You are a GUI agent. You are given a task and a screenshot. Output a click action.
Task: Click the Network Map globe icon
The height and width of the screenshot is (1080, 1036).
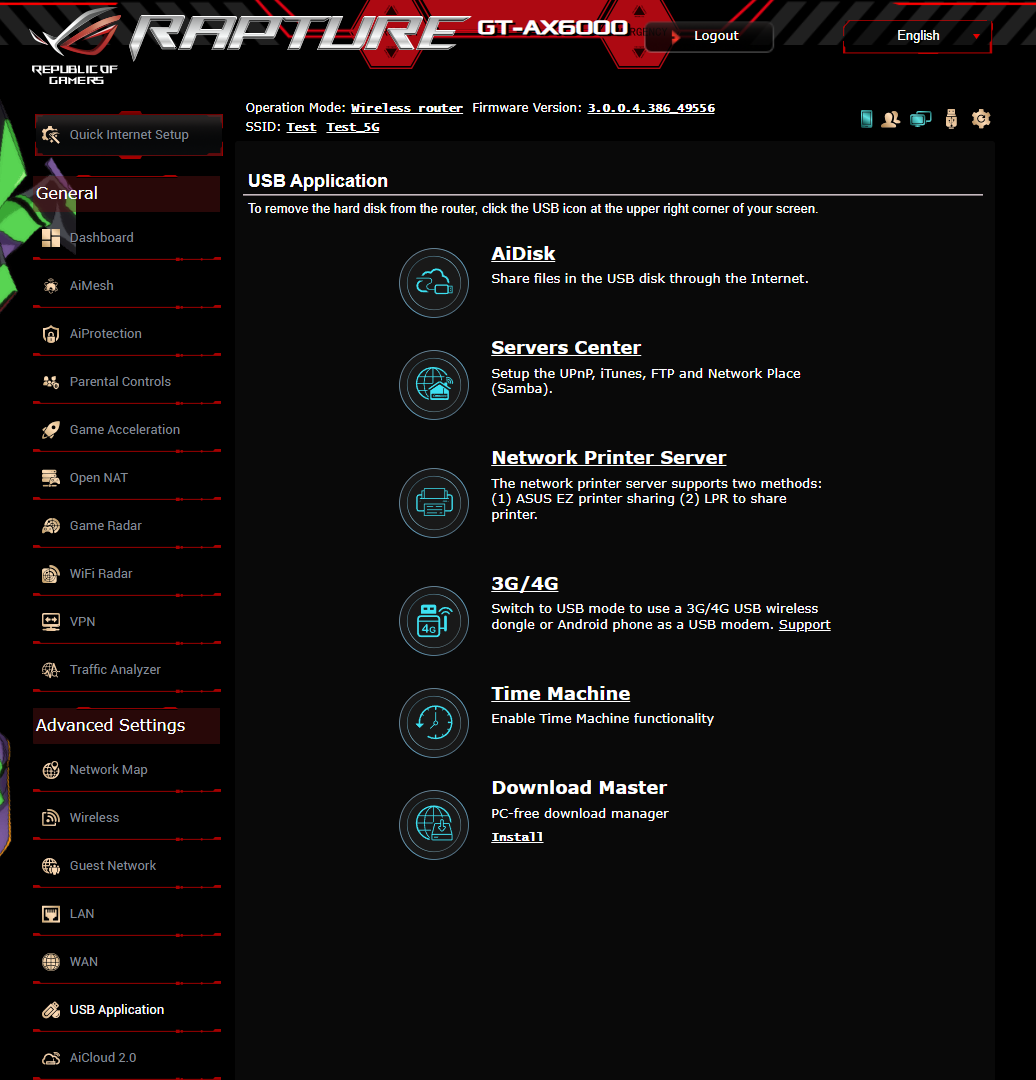[51, 770]
